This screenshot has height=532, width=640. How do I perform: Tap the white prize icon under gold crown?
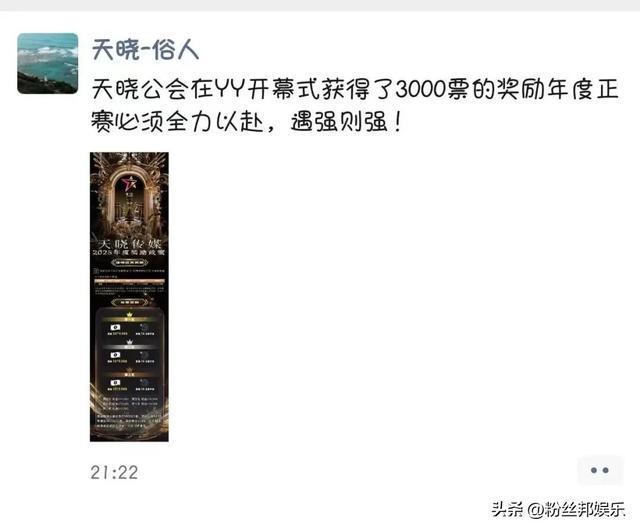[x=116, y=327]
